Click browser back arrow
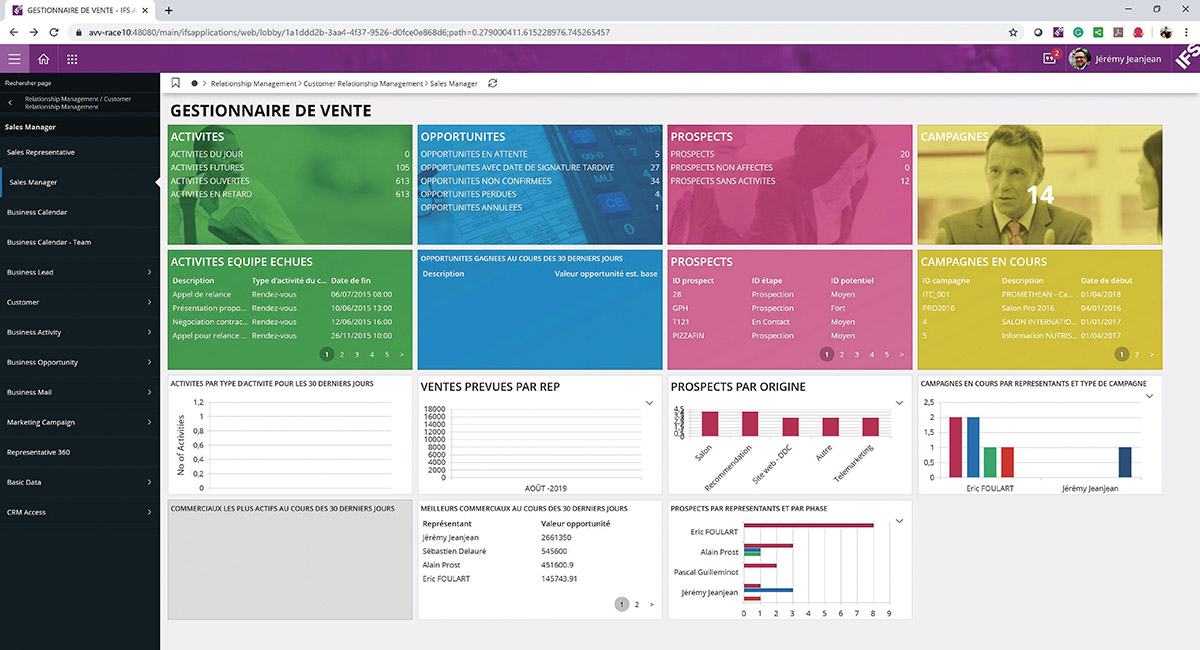Screen dimensions: 1200x650 (13, 32)
